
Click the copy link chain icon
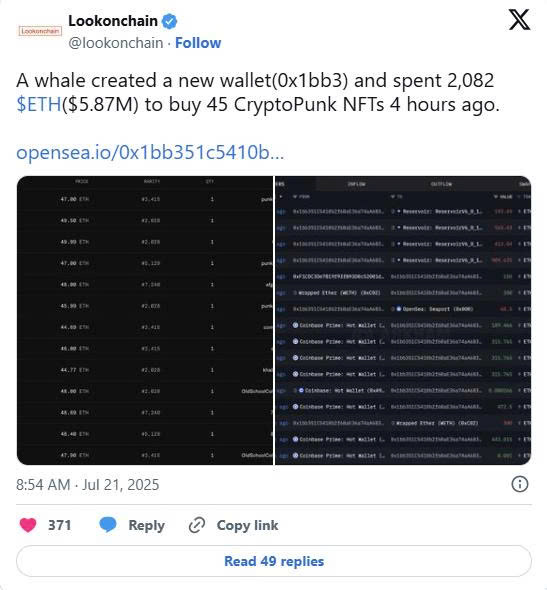(x=197, y=525)
